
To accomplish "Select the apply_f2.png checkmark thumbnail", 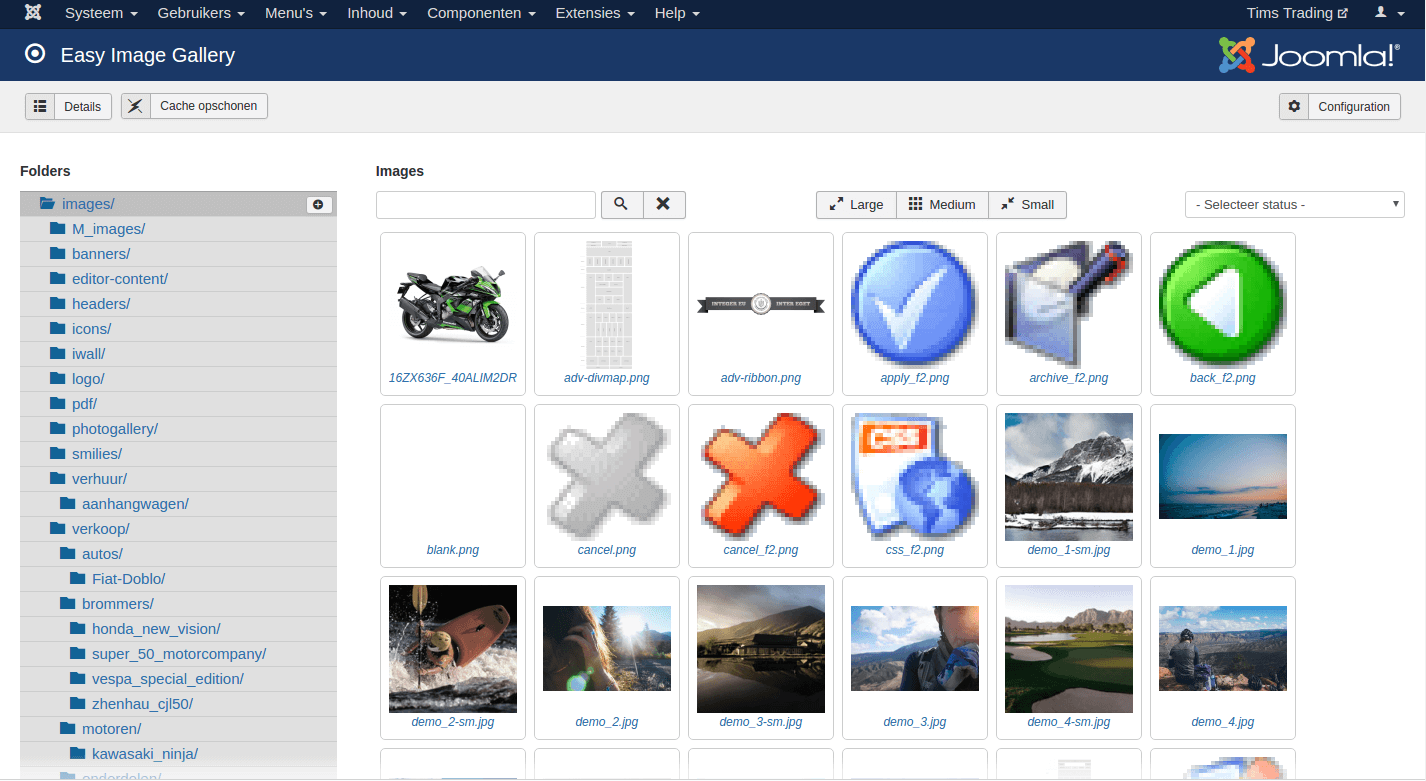I will (x=915, y=305).
